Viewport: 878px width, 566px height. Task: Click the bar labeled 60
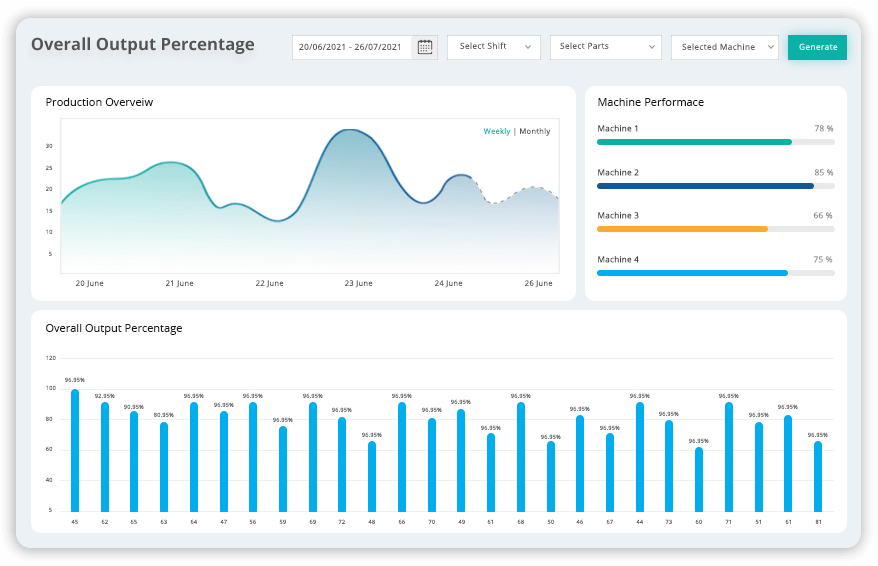coord(699,479)
